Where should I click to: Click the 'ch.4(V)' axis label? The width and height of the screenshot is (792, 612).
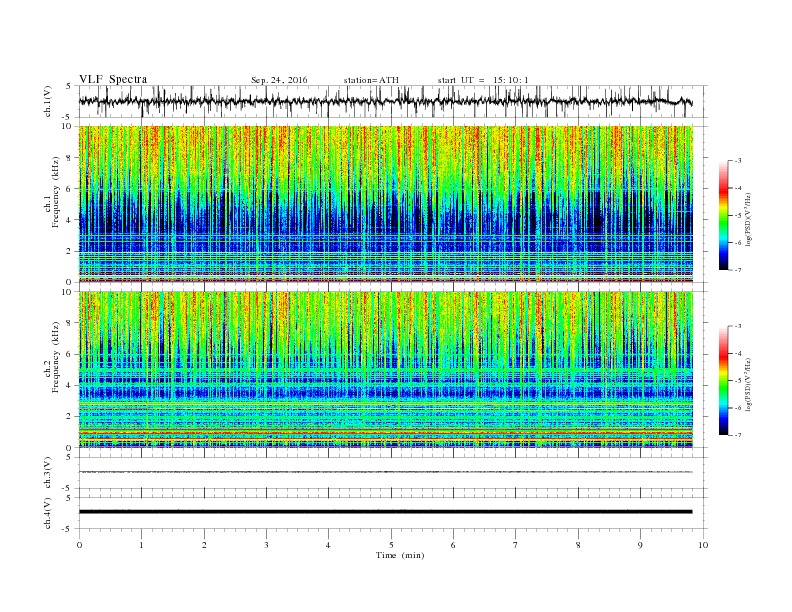[47, 513]
